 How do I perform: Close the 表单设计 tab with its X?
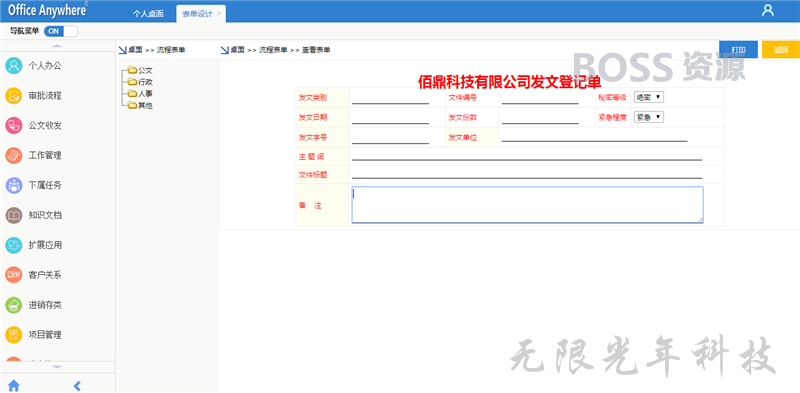pyautogui.click(x=219, y=14)
